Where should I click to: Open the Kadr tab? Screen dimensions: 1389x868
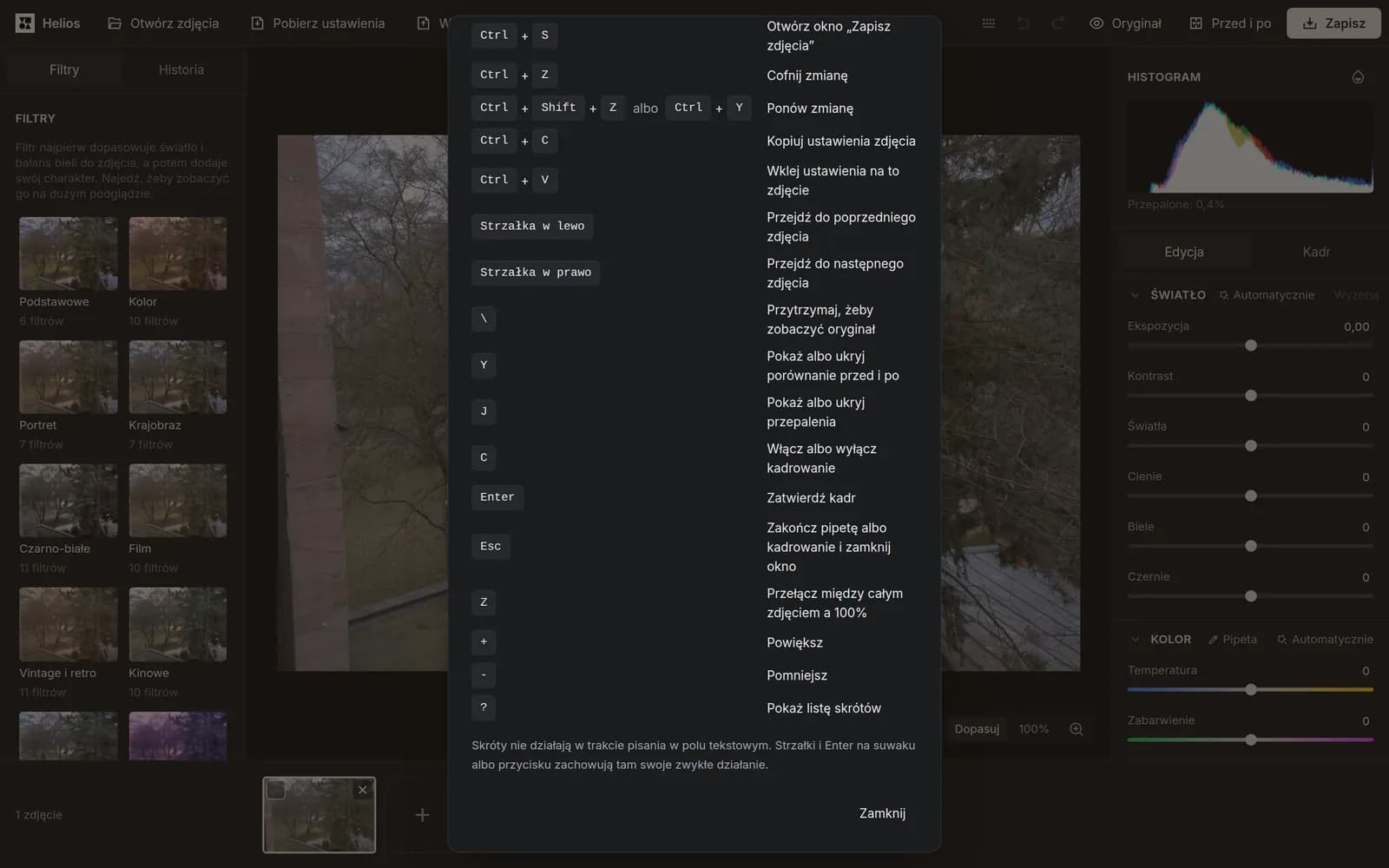pyautogui.click(x=1316, y=252)
